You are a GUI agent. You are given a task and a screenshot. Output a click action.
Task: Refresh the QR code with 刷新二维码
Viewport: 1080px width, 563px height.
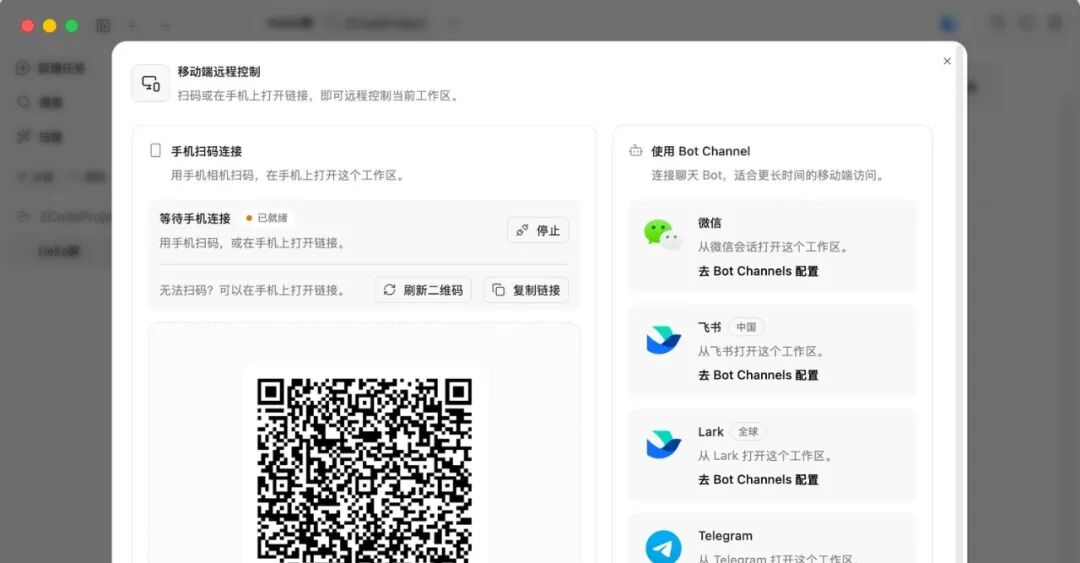(x=423, y=290)
